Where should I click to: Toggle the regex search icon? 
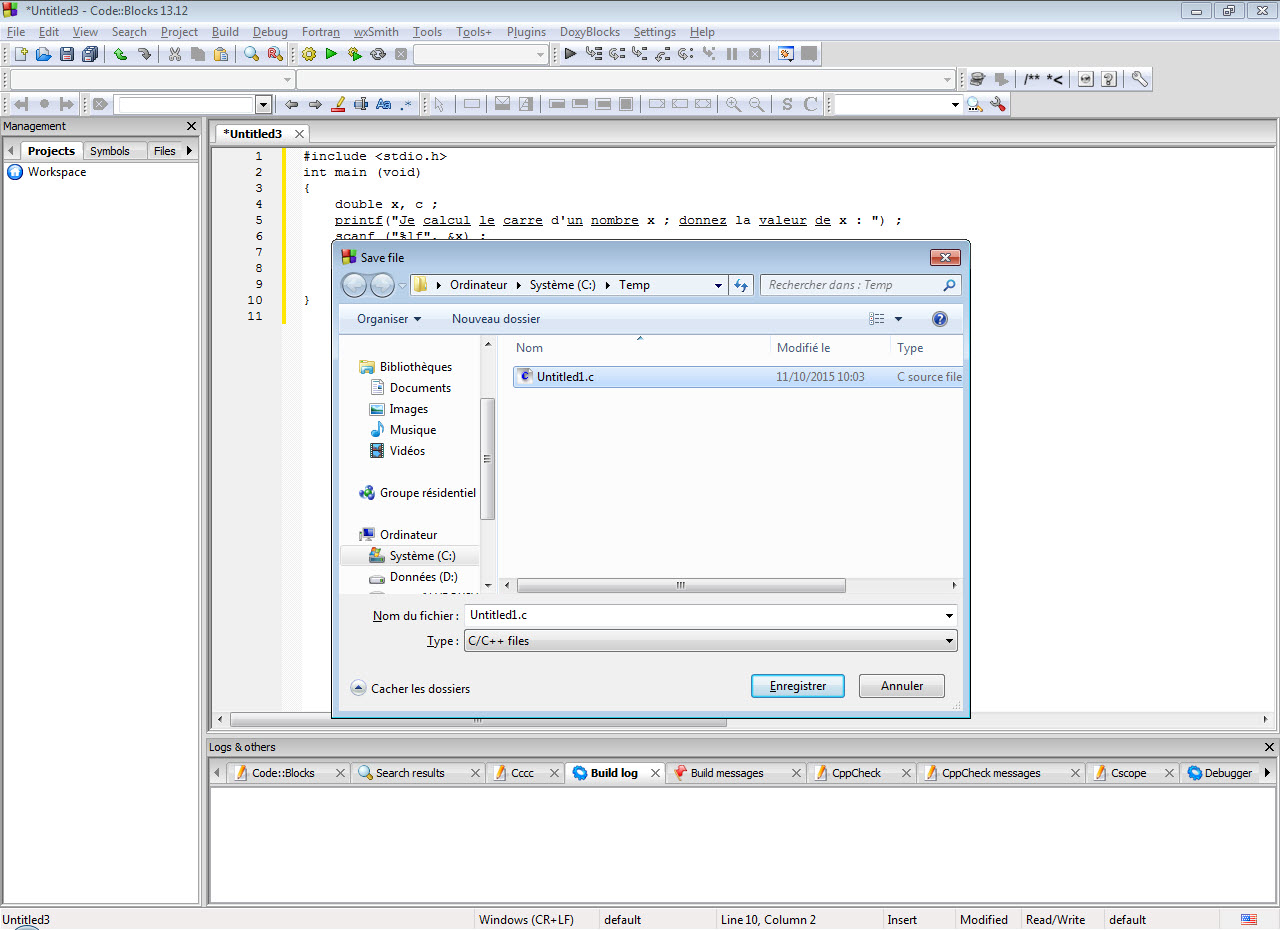tap(406, 104)
